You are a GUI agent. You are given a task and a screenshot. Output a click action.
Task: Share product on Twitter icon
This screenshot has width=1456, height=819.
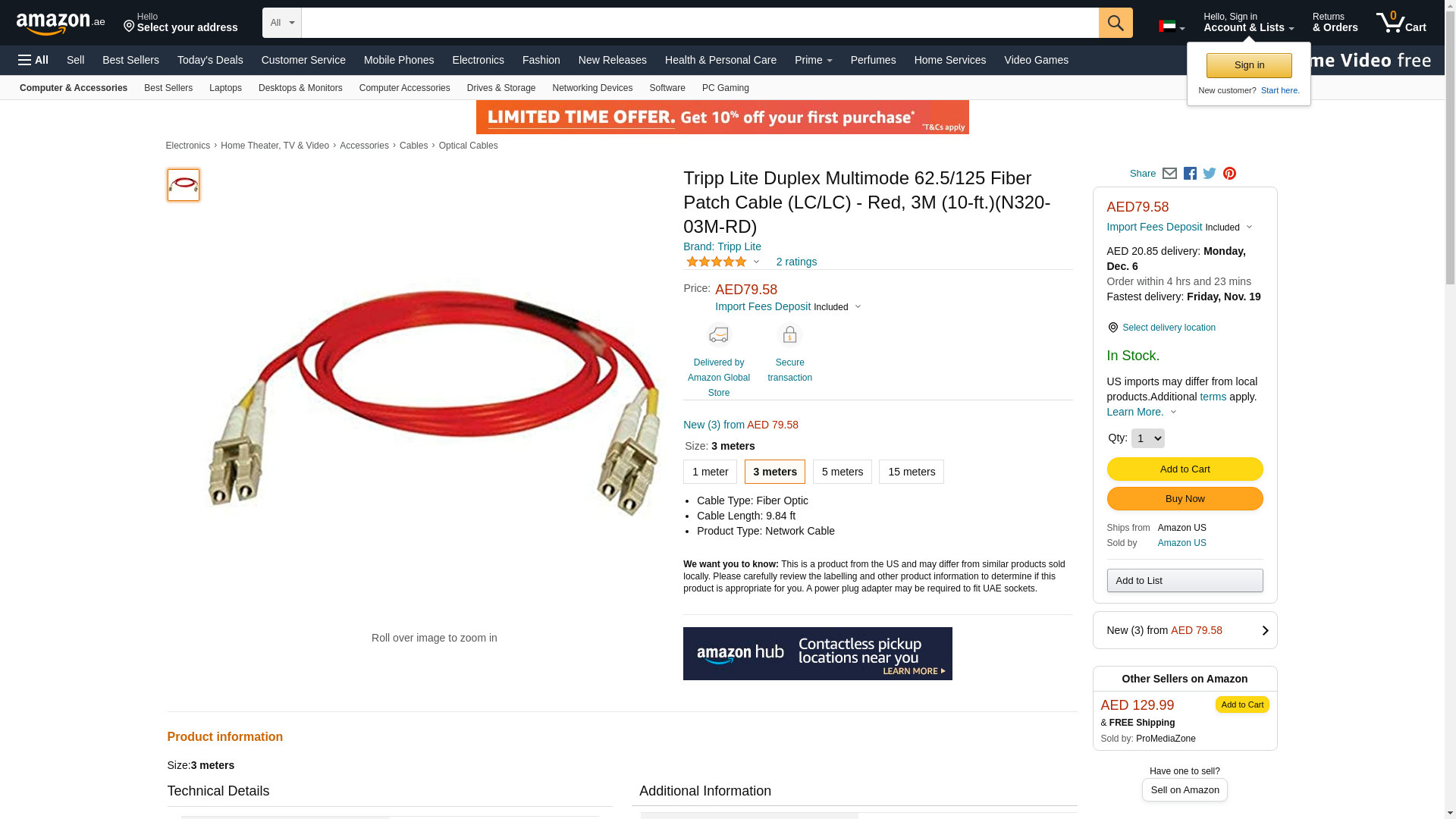[x=1210, y=174]
